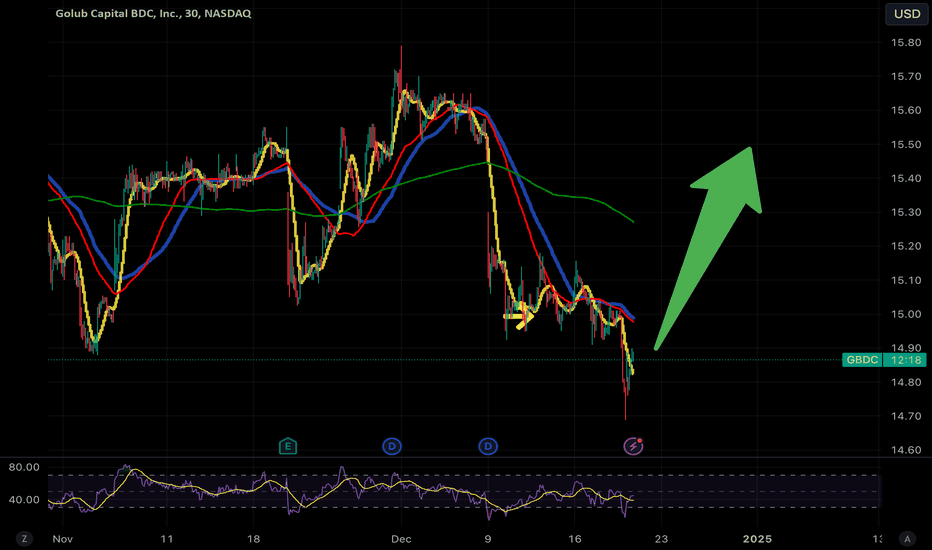This screenshot has height=550, width=932.
Task: Click the Dec date label
Action: pyautogui.click(x=401, y=539)
